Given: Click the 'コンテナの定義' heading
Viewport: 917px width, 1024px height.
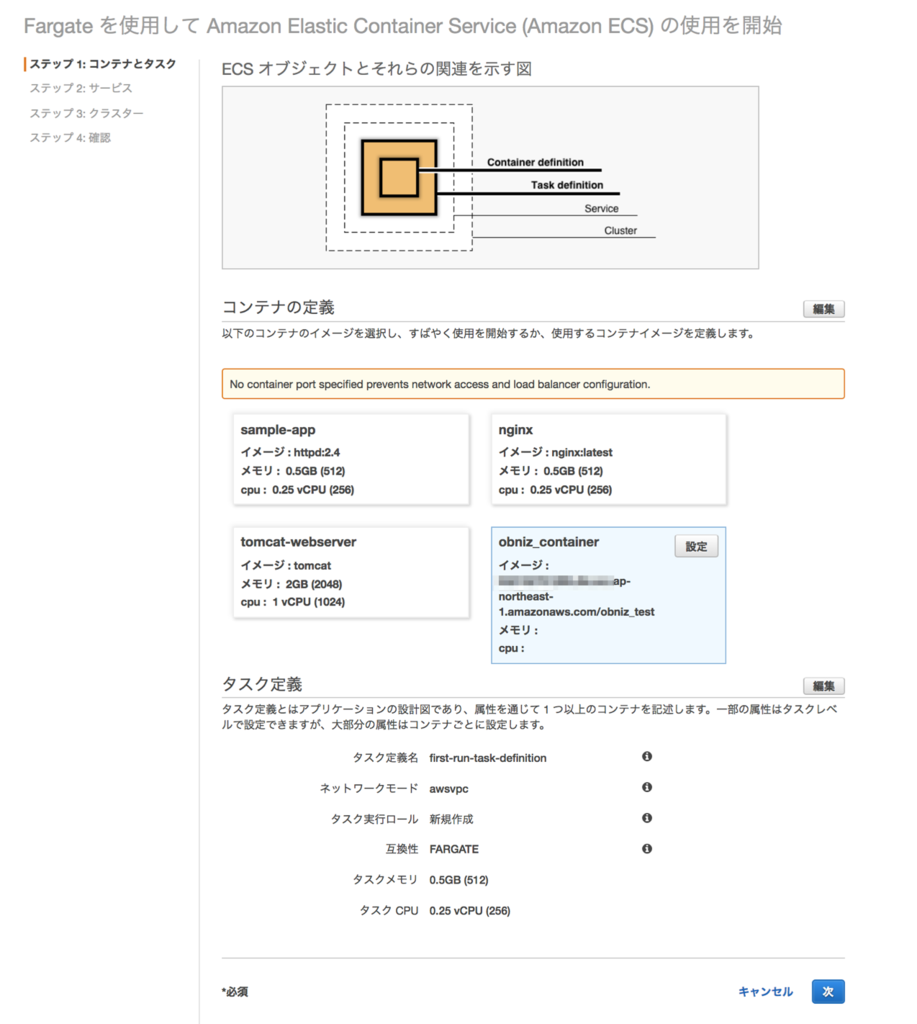Looking at the screenshot, I should click(x=278, y=307).
